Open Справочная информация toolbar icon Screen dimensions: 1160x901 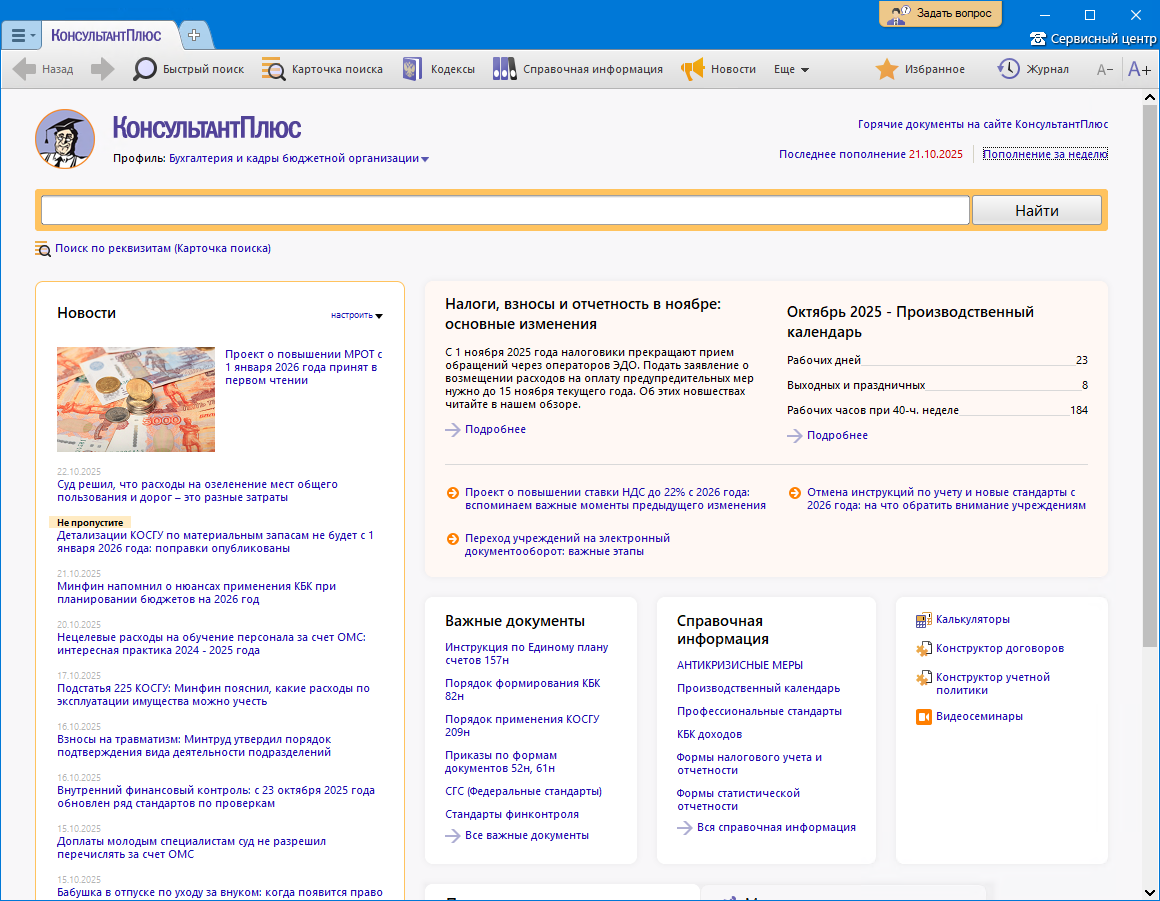click(x=504, y=69)
